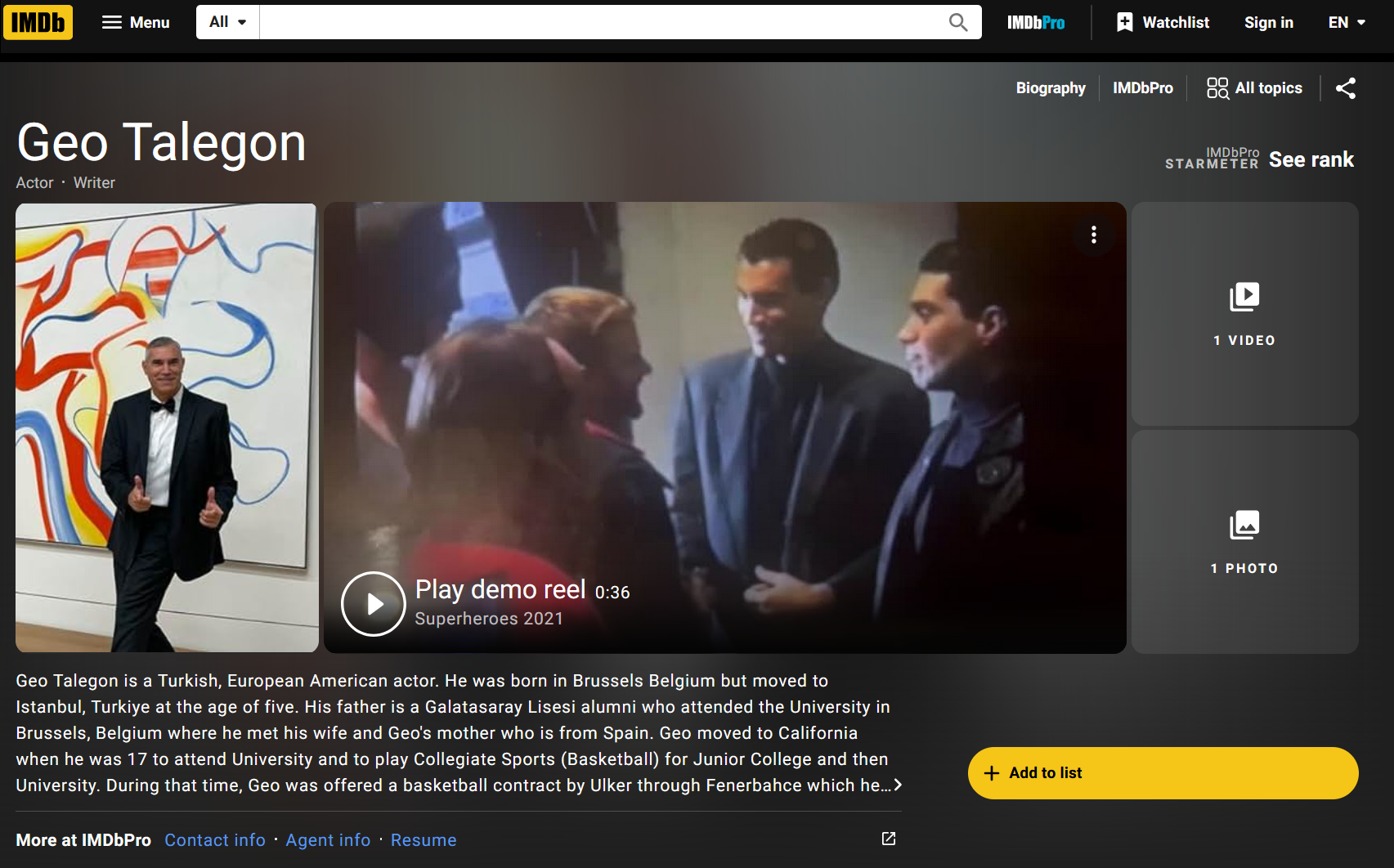Viewport: 1394px width, 868px height.
Task: Open the 1 Video gallery icon
Action: pyautogui.click(x=1244, y=314)
